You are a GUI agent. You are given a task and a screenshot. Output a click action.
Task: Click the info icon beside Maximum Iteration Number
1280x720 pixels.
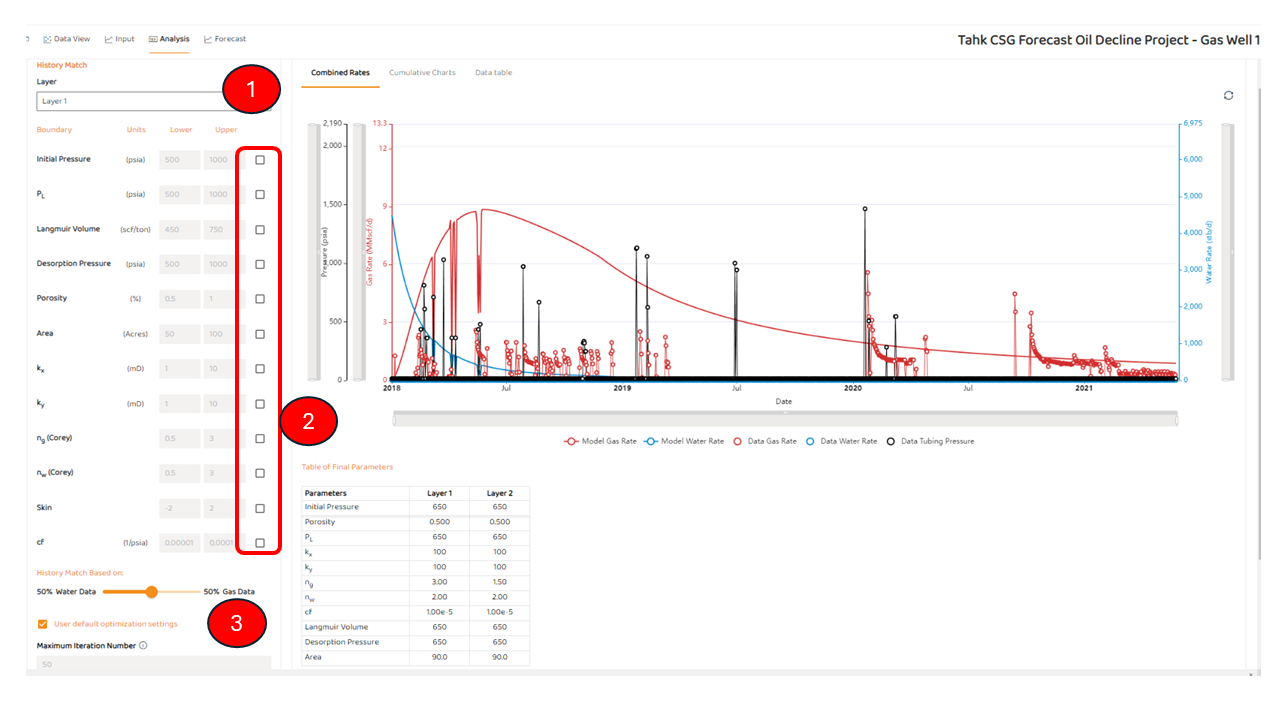click(143, 646)
